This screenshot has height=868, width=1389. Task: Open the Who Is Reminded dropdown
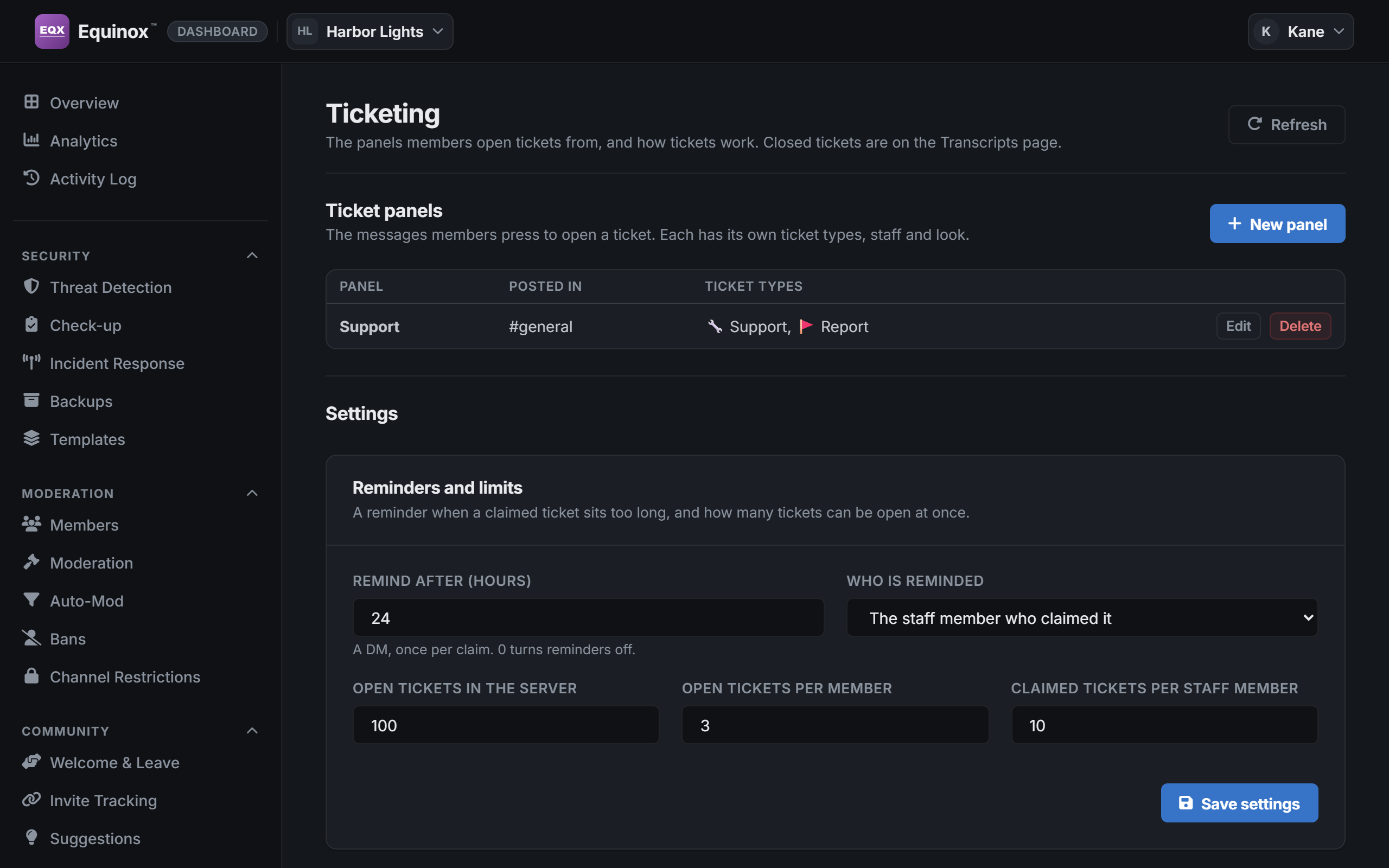[1082, 618]
